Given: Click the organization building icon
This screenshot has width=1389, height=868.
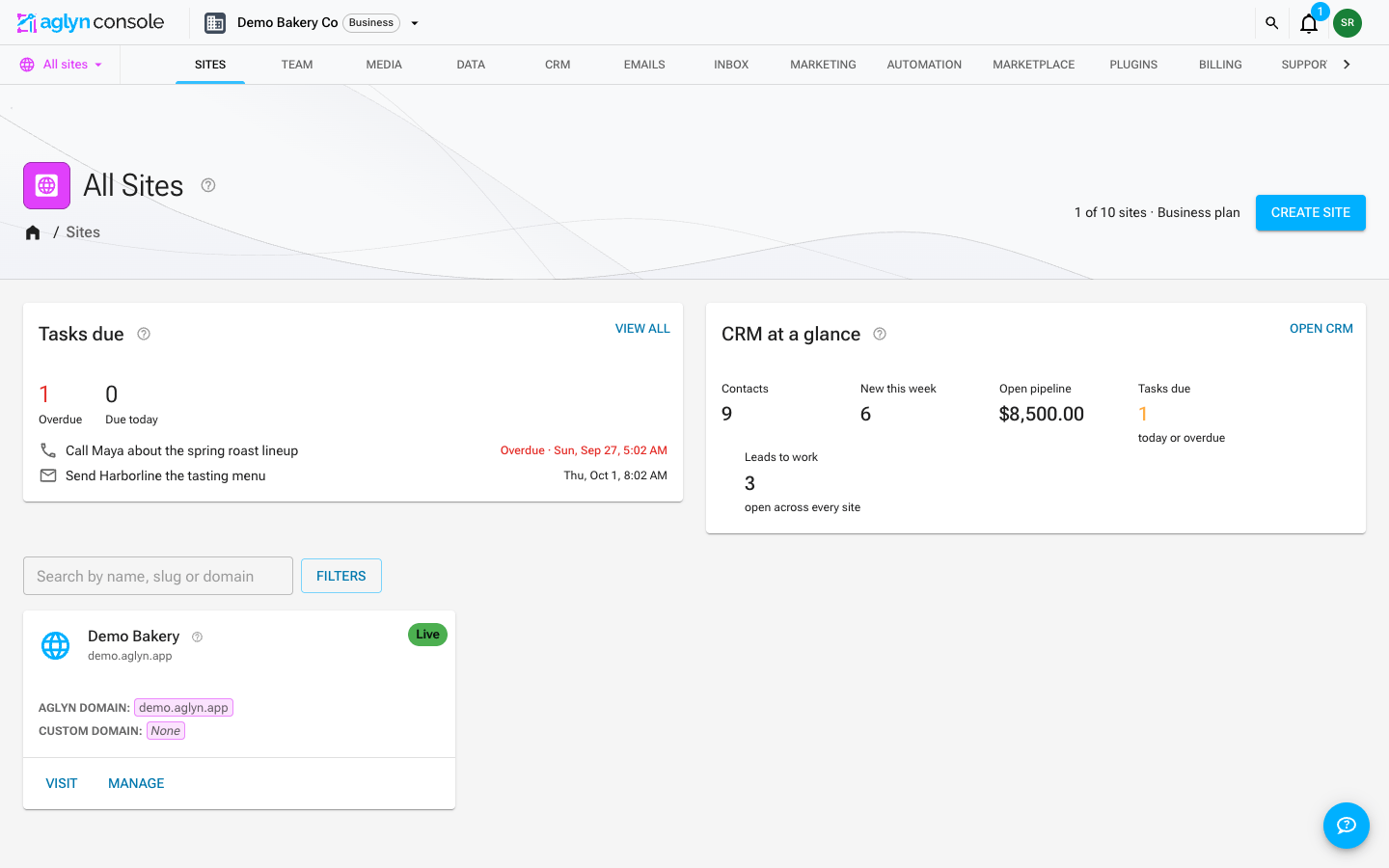Looking at the screenshot, I should [215, 23].
